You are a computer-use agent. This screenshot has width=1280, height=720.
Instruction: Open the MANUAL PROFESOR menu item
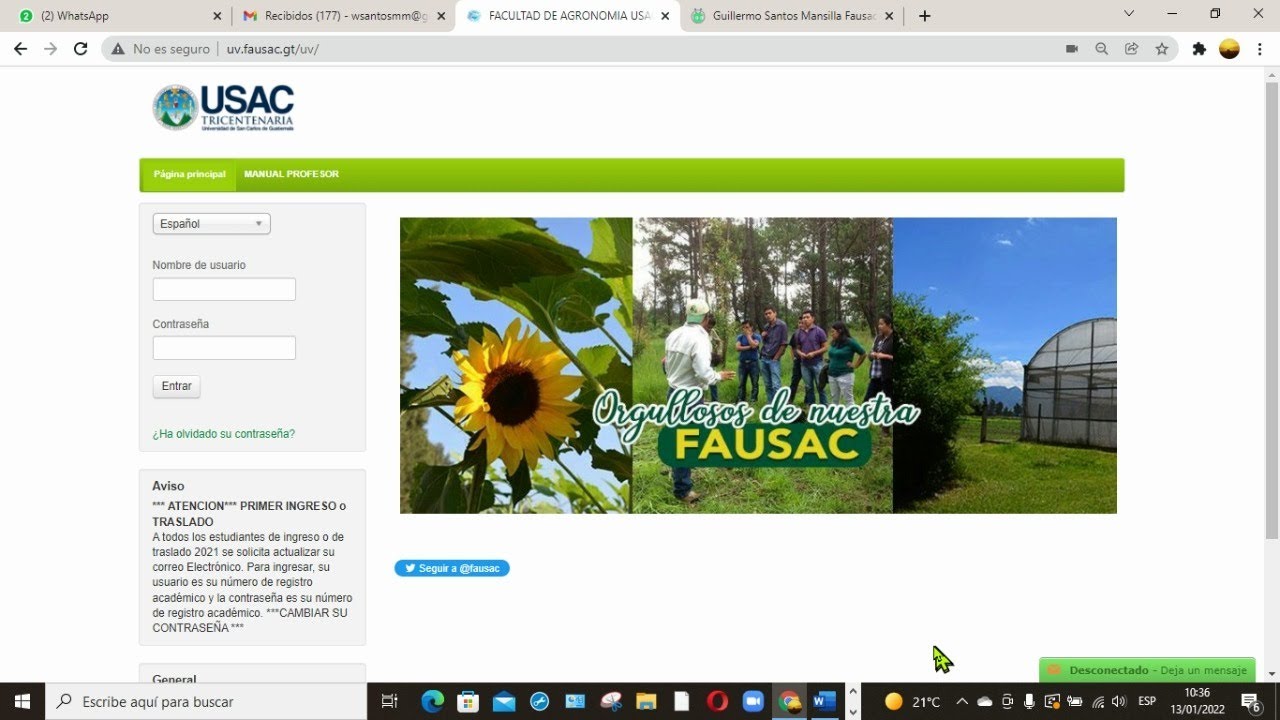click(x=291, y=174)
